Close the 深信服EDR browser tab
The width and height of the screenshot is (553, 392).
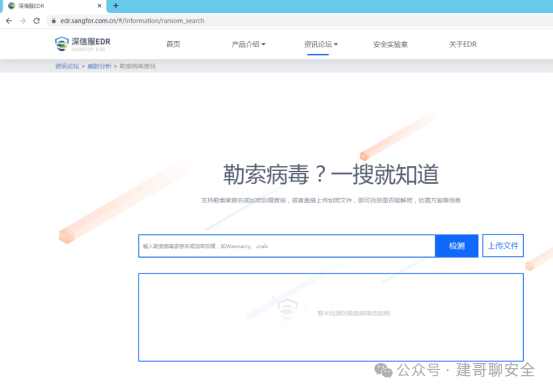(99, 6)
